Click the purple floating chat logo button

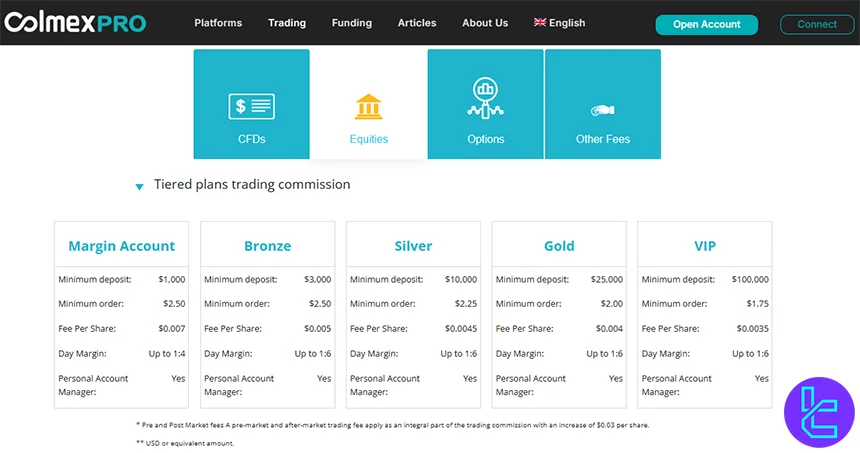(x=819, y=412)
